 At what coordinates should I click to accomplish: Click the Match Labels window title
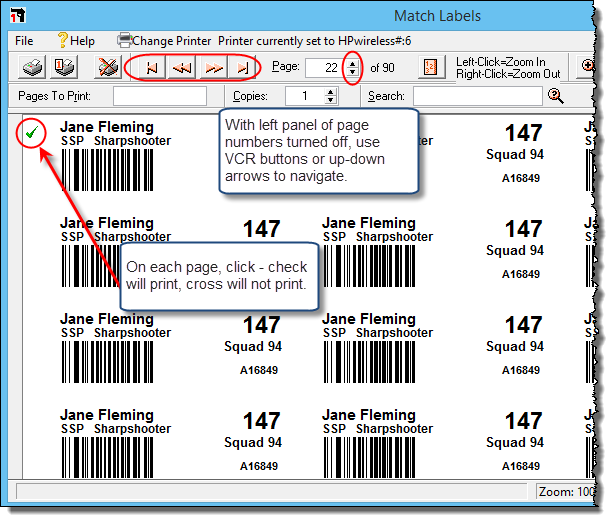click(437, 16)
